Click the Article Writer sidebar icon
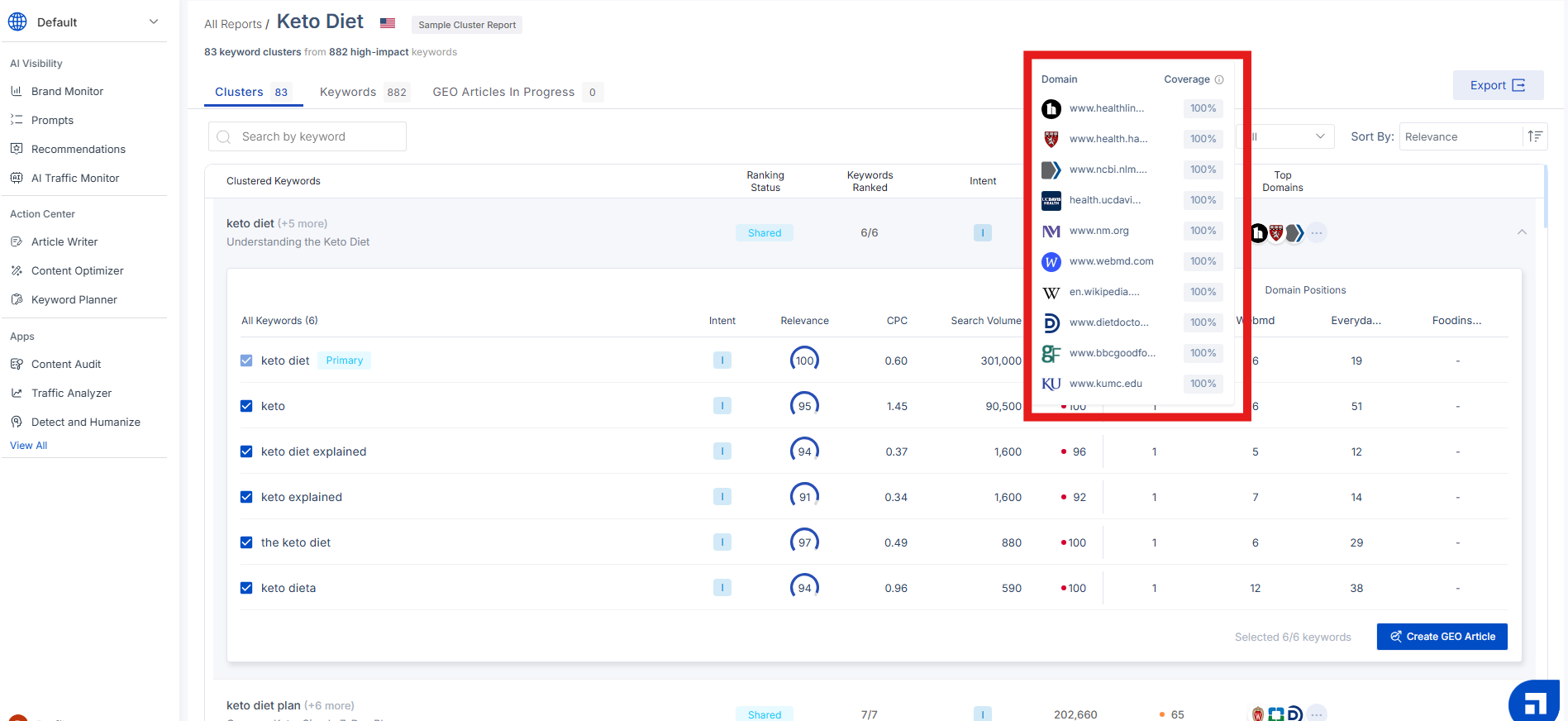 (x=17, y=241)
